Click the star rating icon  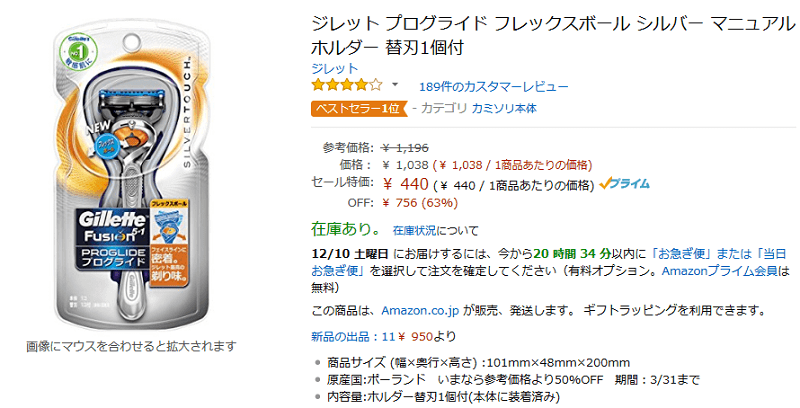coord(347,86)
